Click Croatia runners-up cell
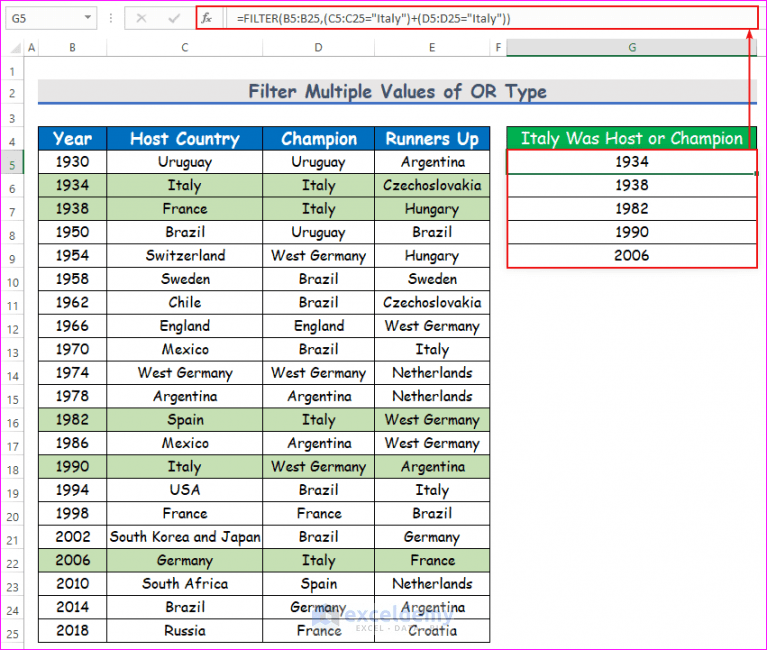The width and height of the screenshot is (767, 650). [432, 630]
